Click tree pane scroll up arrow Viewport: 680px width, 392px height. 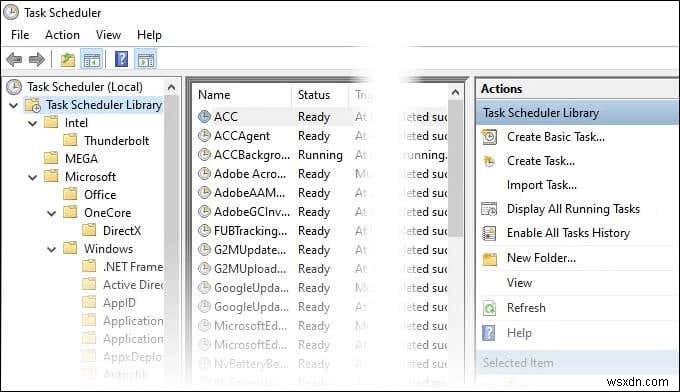pyautogui.click(x=172, y=88)
